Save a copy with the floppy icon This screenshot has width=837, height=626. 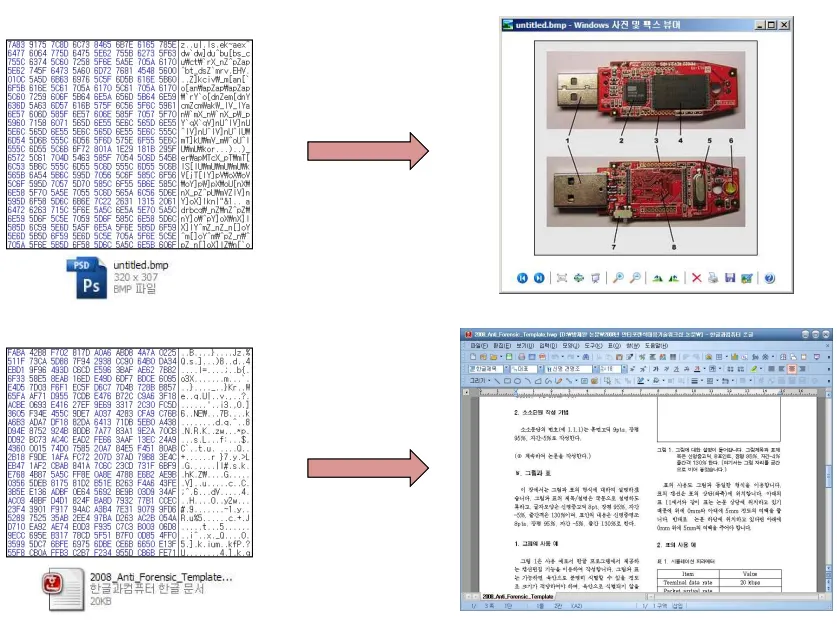pos(730,278)
